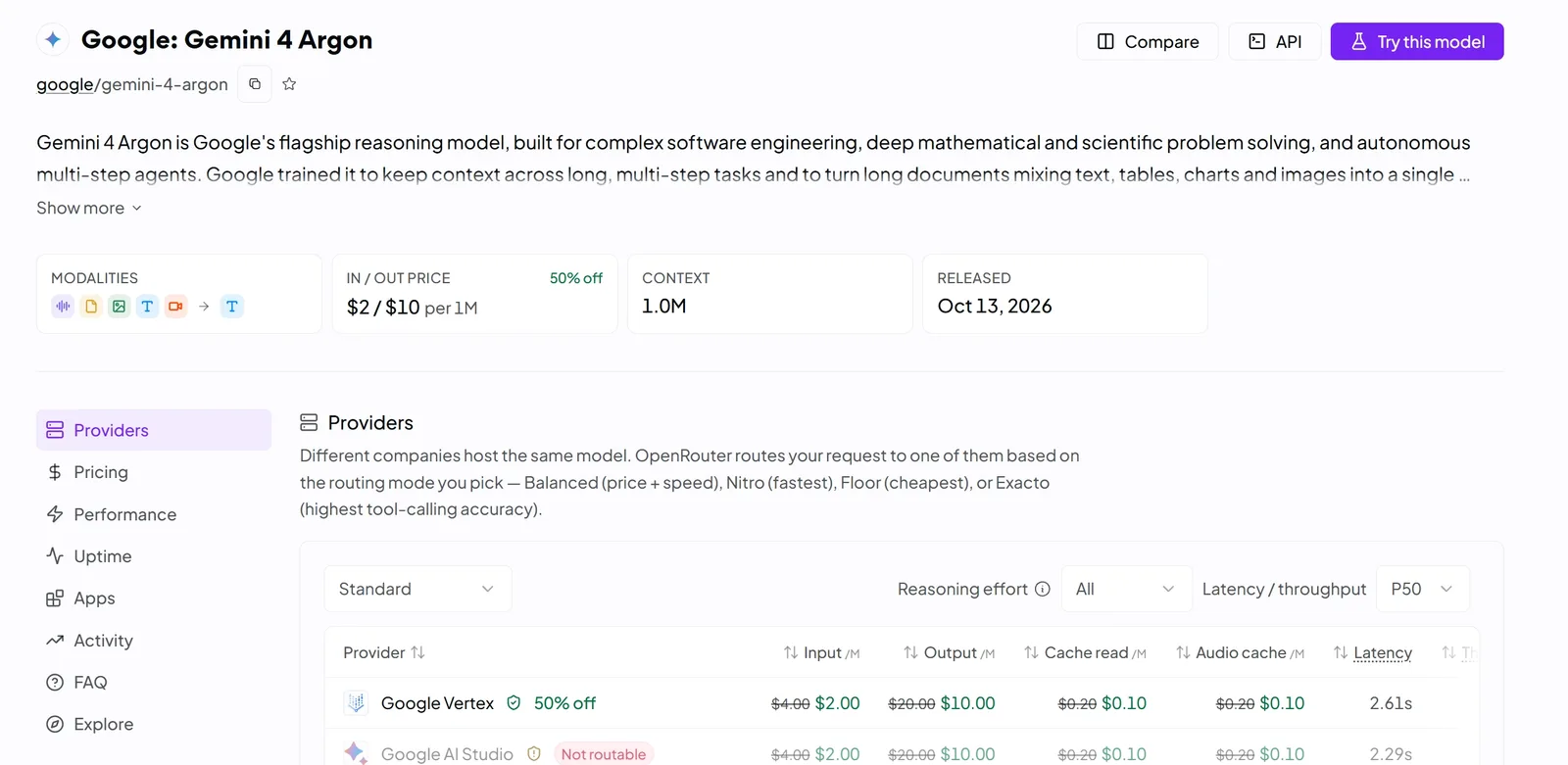
Task: Click the Gemini sparkle logo beside title
Action: tap(53, 40)
